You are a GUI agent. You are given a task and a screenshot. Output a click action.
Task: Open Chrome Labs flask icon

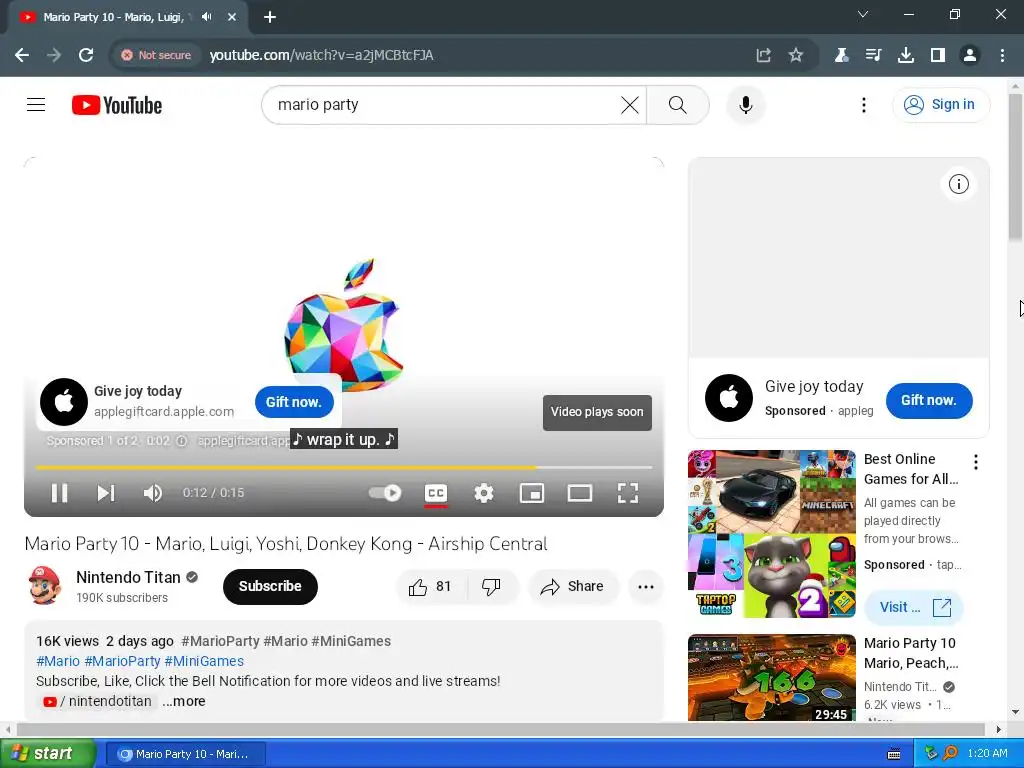click(841, 55)
